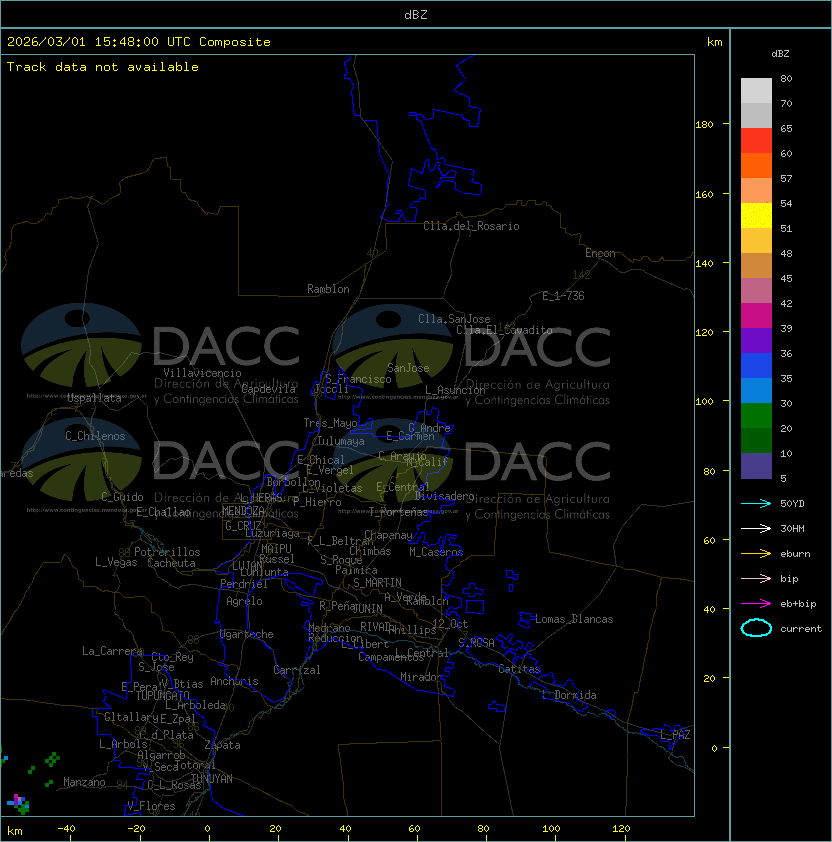
Task: Click the white 30HM arrow in legend
Action: click(756, 528)
